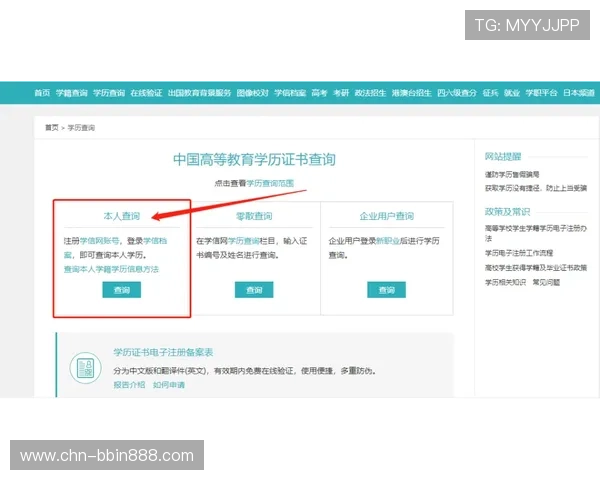
Task: Click 就业 in the navigation bar
Action: tap(512, 93)
